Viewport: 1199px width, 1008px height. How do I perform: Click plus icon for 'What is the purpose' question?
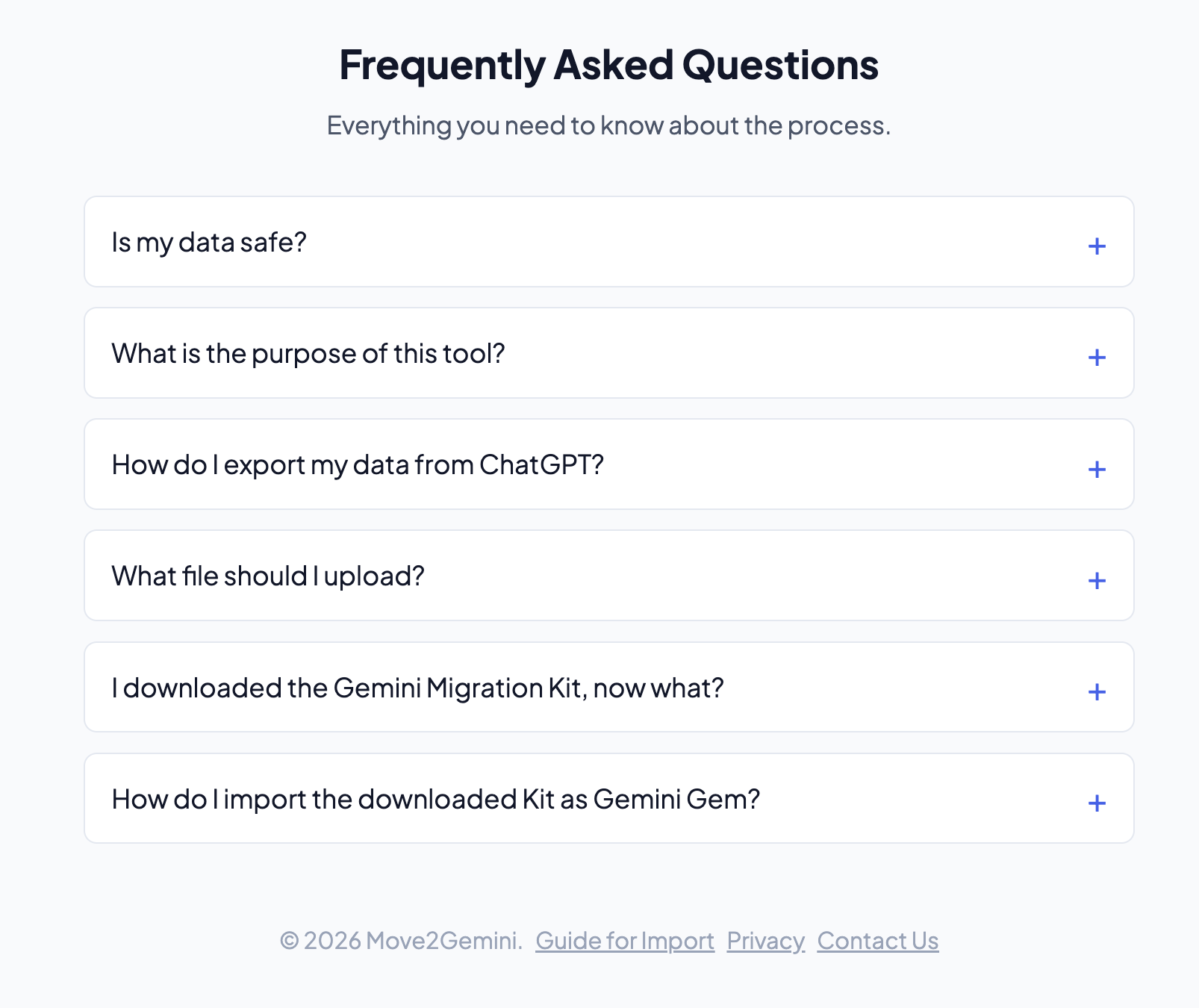coord(1096,357)
